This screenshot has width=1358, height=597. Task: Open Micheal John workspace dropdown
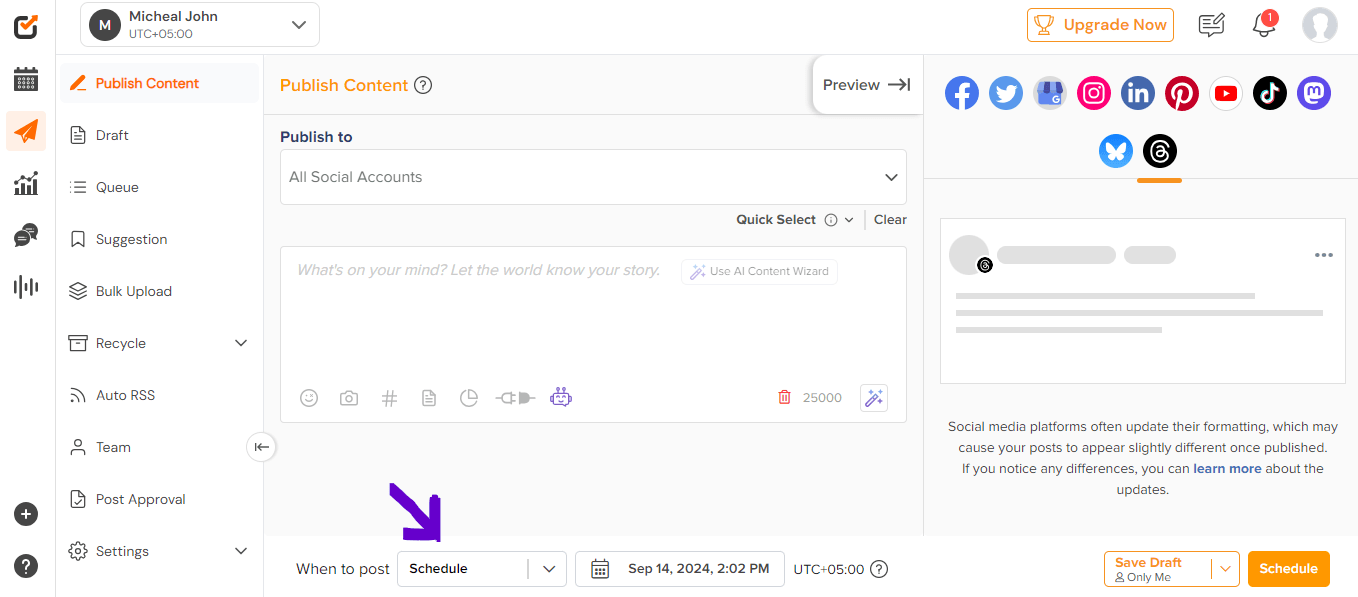[200, 25]
